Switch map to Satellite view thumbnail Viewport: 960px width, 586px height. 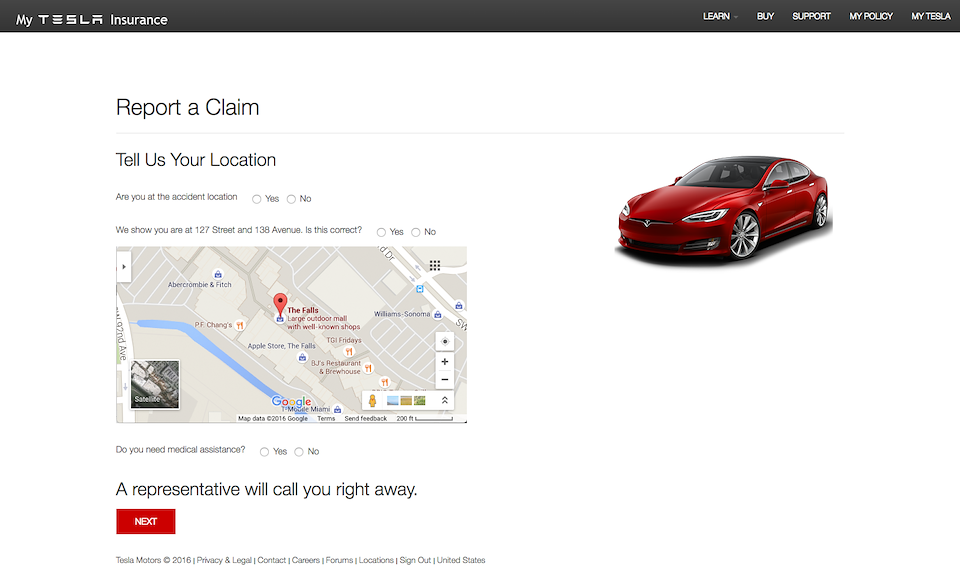pyautogui.click(x=155, y=384)
